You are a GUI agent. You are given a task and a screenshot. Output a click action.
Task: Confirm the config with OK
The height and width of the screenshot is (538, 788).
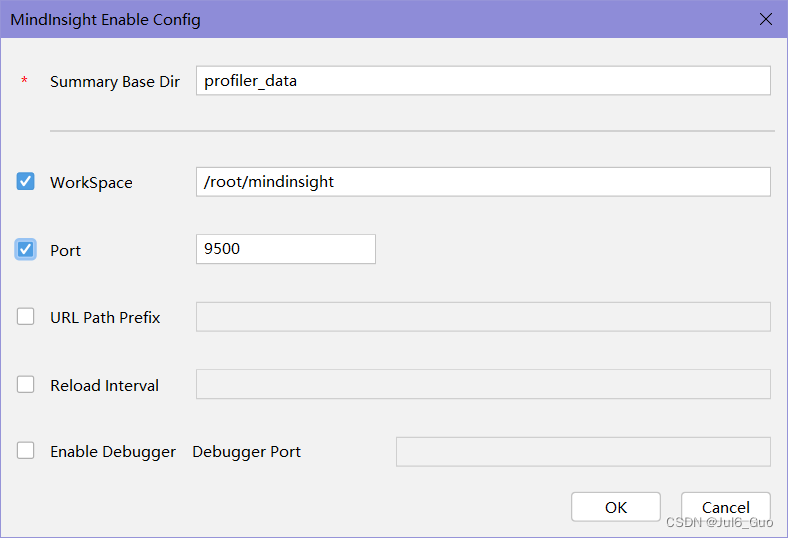point(616,507)
